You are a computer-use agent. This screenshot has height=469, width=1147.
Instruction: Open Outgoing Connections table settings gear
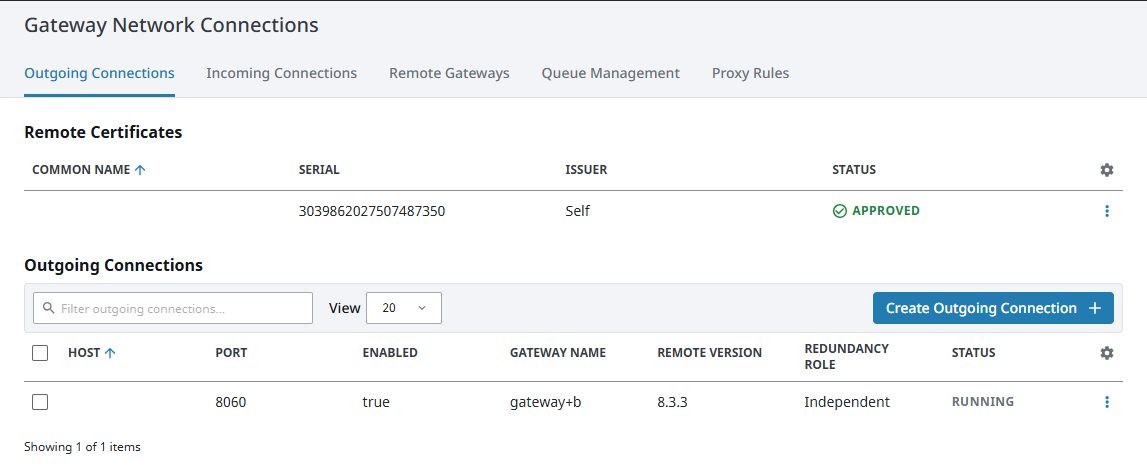coord(1107,353)
